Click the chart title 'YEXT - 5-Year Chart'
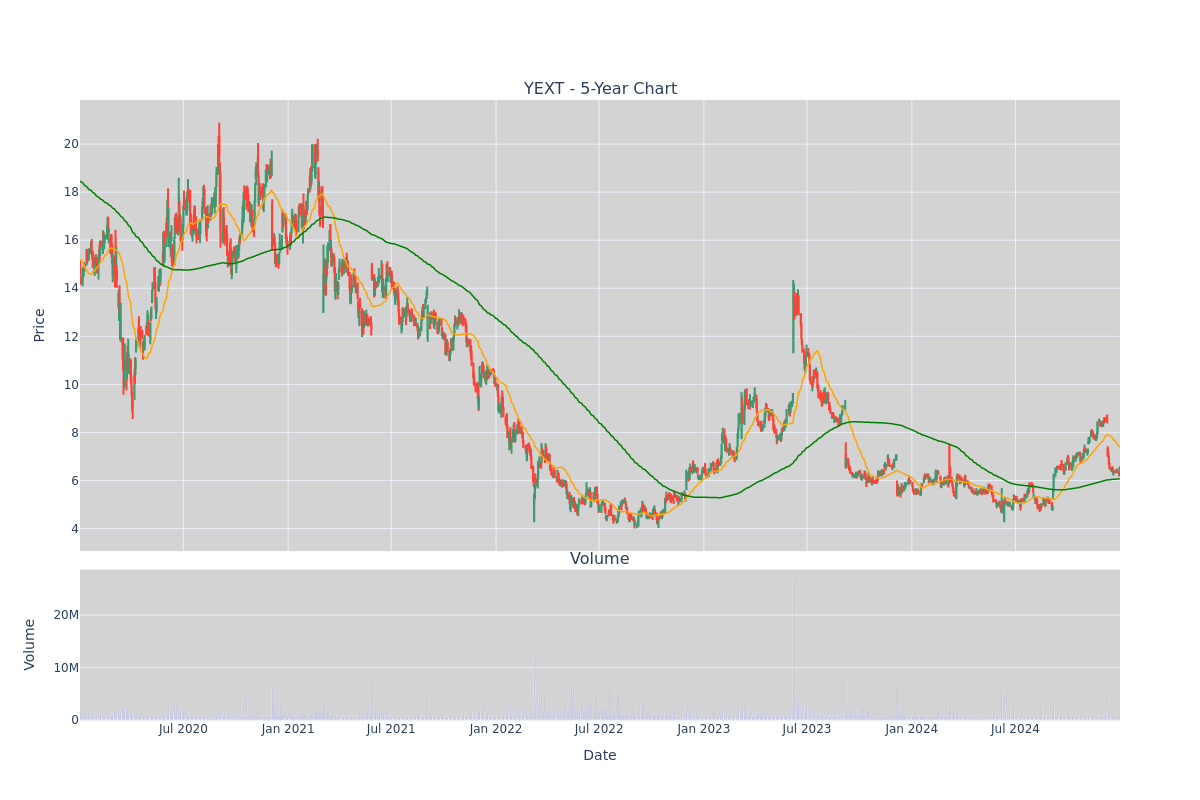The image size is (1200, 800). click(x=600, y=89)
